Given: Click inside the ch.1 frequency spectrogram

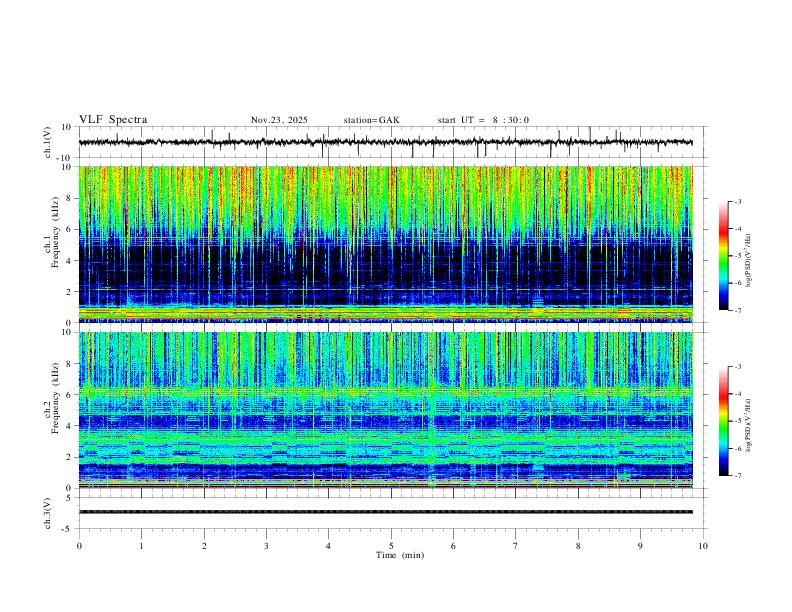Looking at the screenshot, I should [386, 244].
